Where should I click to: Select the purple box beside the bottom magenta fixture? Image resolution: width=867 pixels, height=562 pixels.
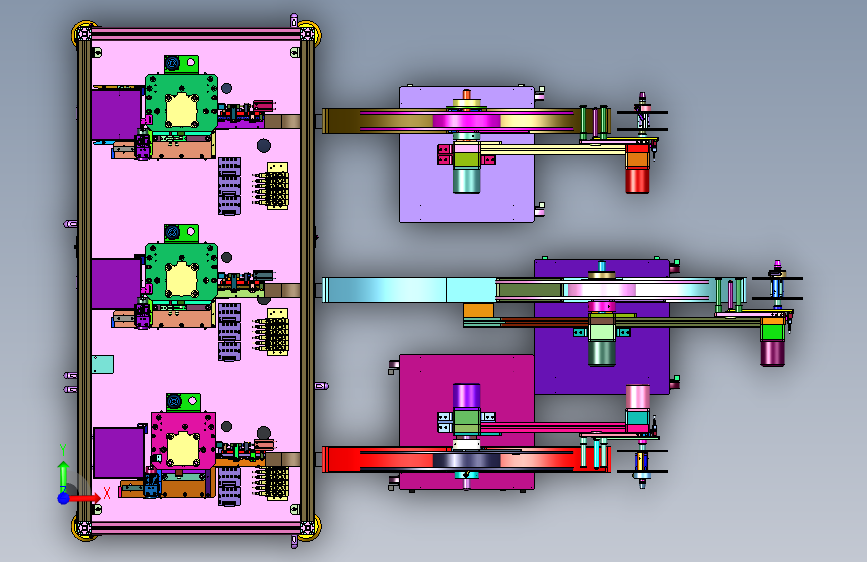click(x=119, y=452)
